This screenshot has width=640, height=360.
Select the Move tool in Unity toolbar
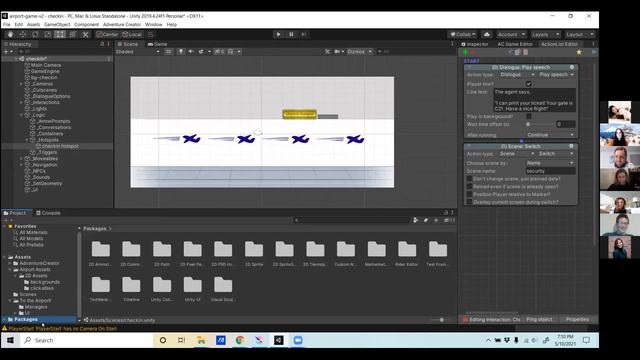click(x=23, y=35)
